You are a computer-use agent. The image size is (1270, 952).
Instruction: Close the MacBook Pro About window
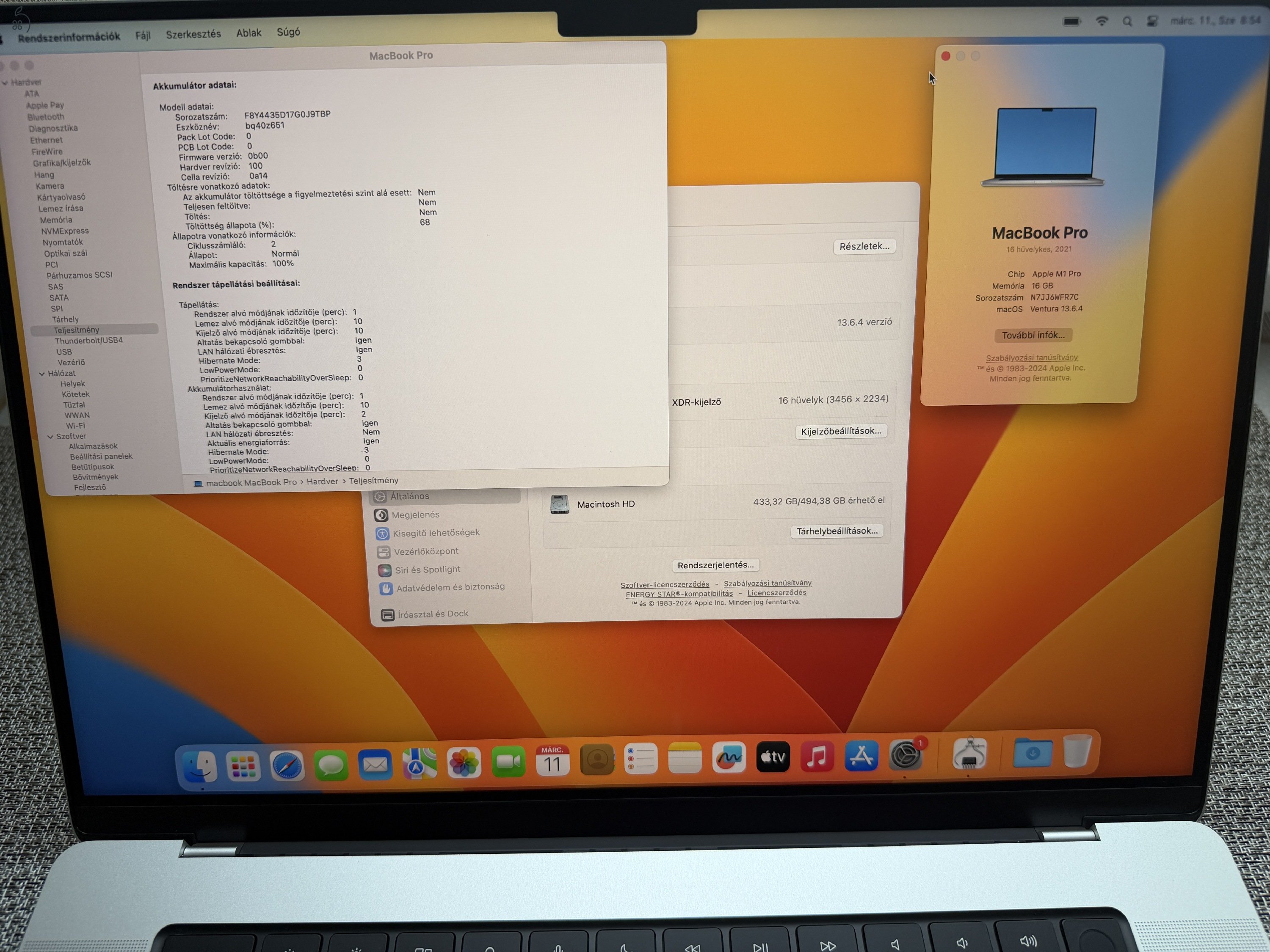[946, 56]
